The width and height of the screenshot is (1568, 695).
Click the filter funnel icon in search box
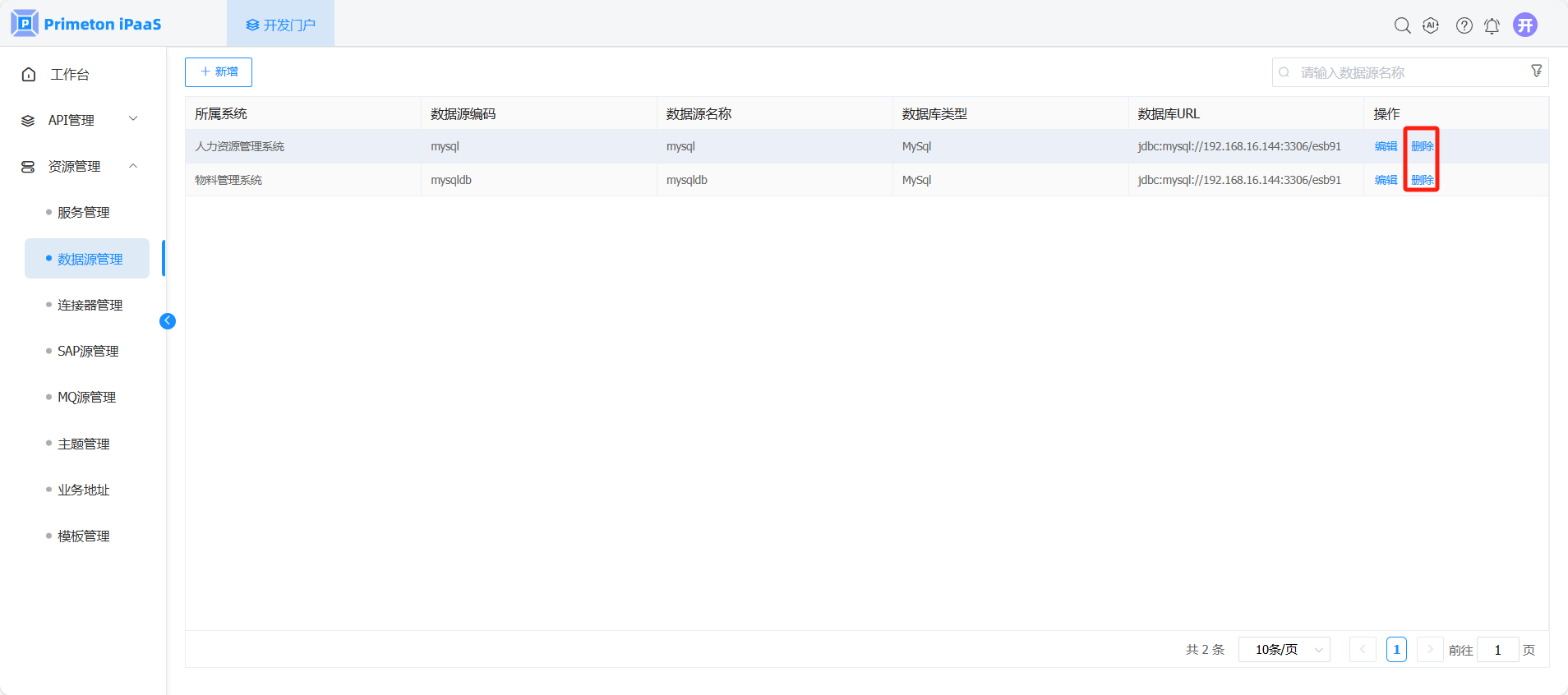click(1536, 71)
